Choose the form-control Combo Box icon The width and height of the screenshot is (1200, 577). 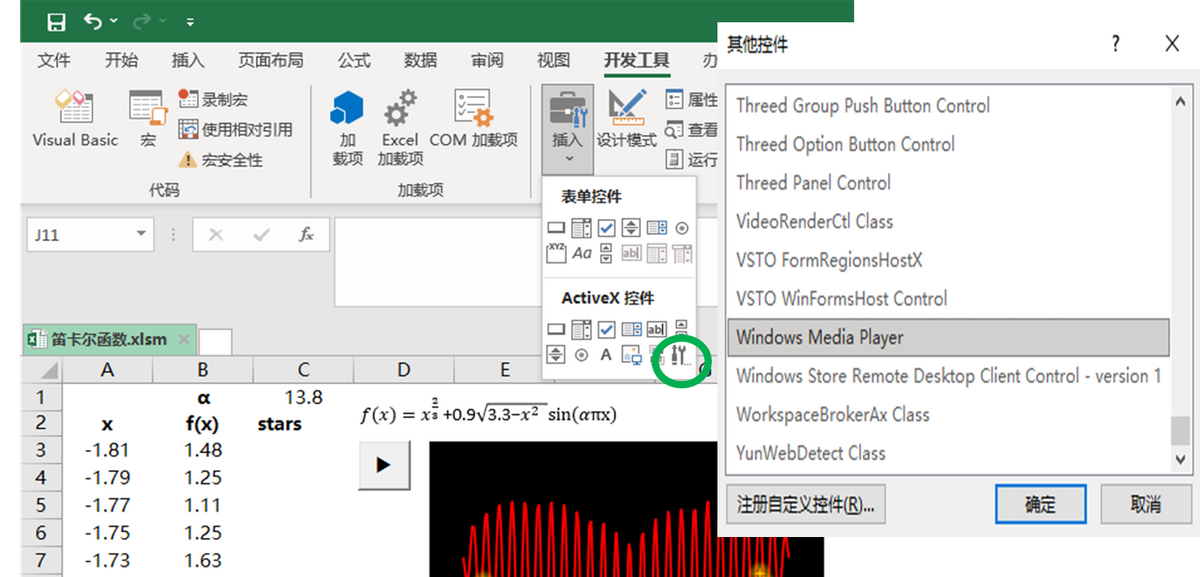581,228
